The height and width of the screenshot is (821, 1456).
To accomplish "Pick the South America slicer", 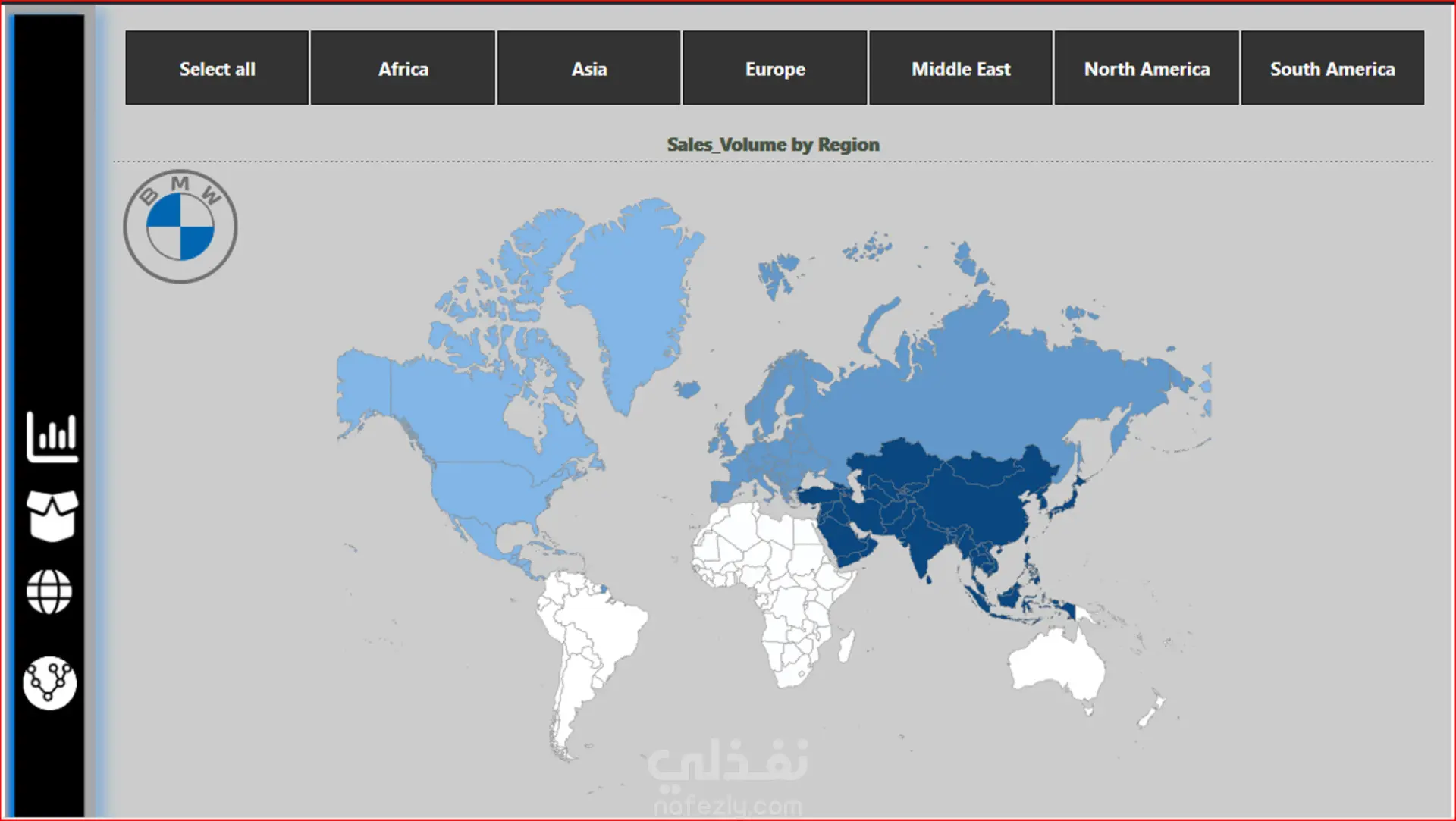I will [x=1332, y=68].
